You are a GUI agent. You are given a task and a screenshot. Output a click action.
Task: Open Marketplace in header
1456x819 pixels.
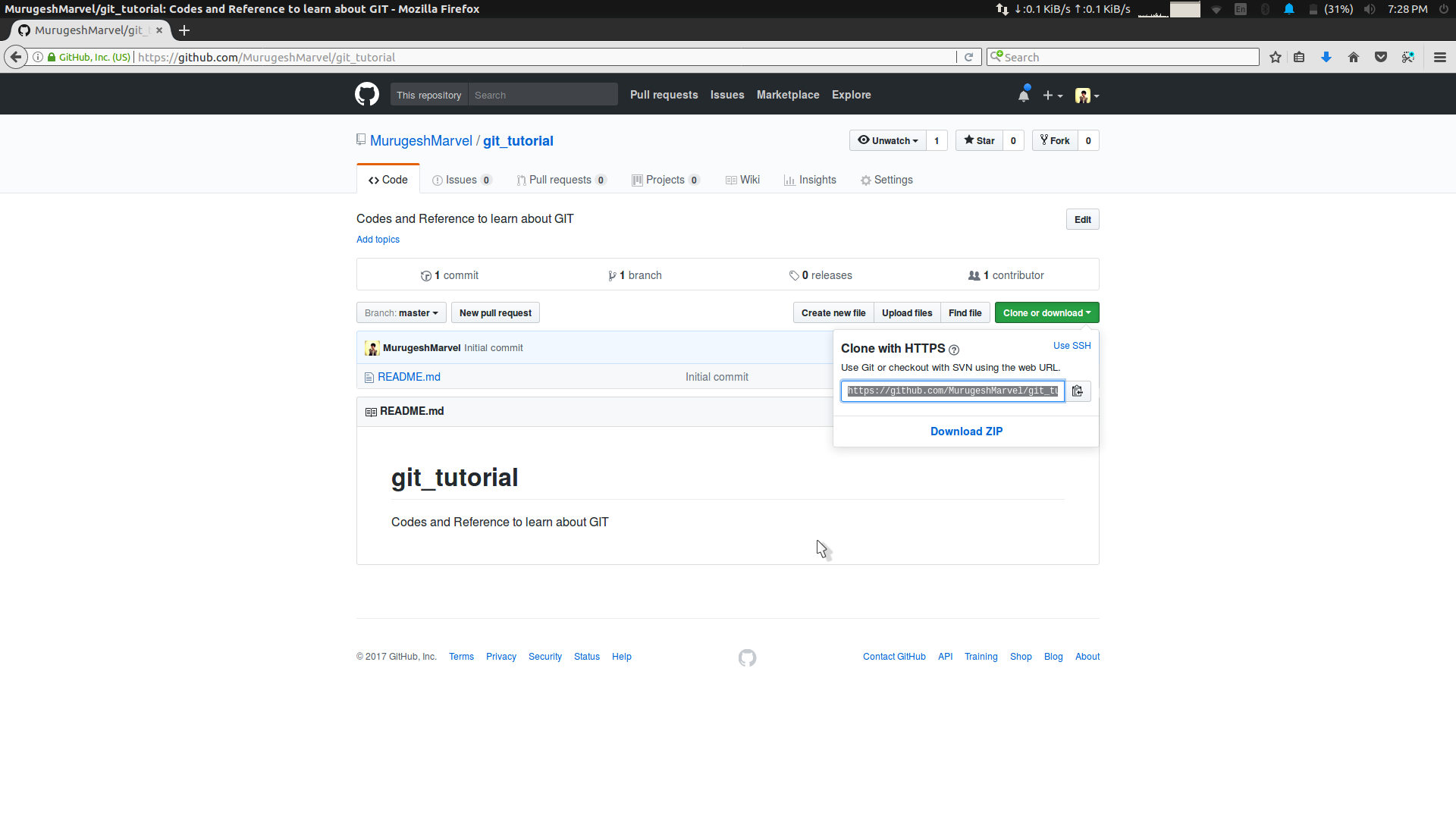click(x=788, y=95)
